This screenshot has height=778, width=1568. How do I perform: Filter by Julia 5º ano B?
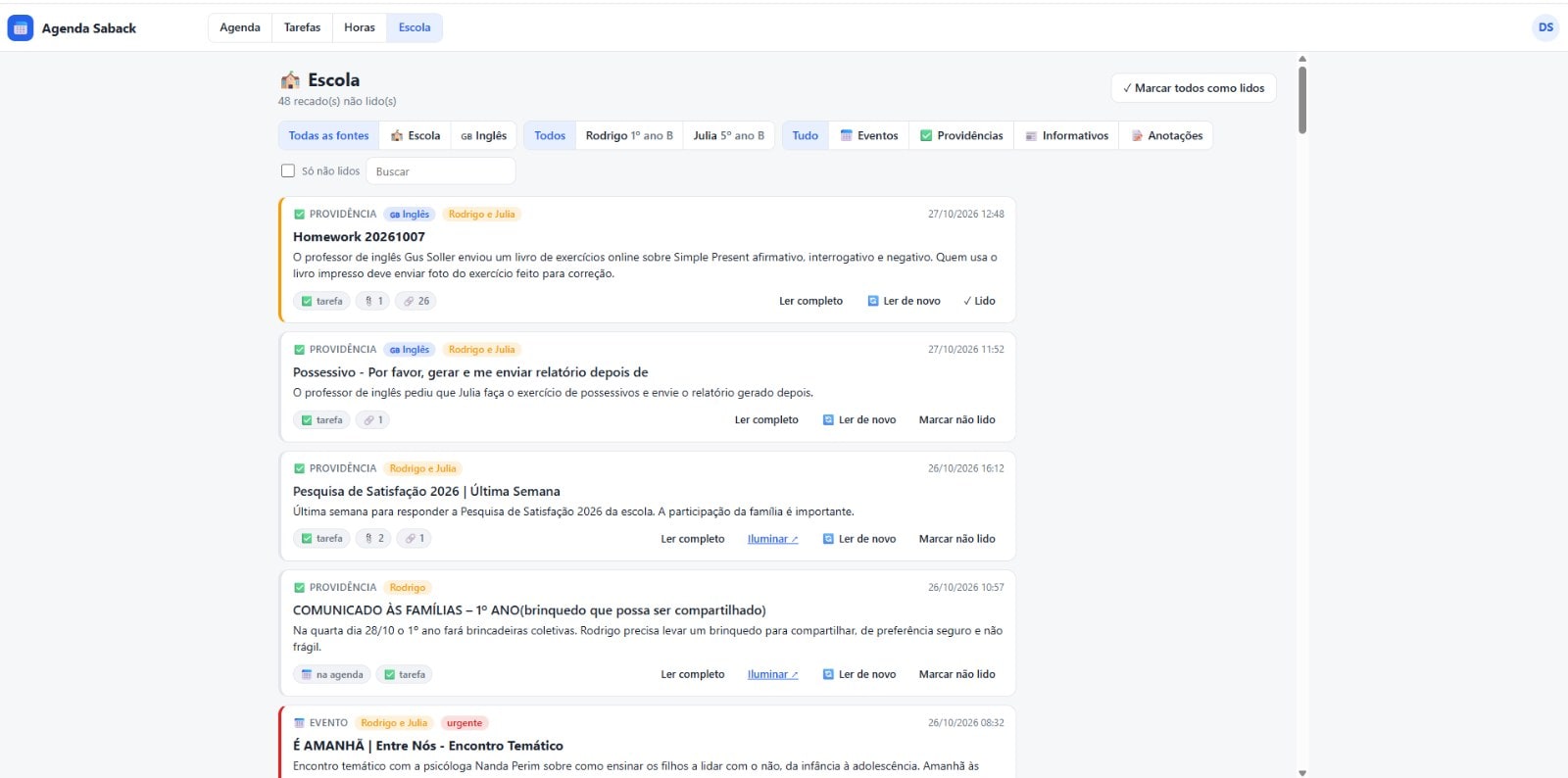(729, 135)
